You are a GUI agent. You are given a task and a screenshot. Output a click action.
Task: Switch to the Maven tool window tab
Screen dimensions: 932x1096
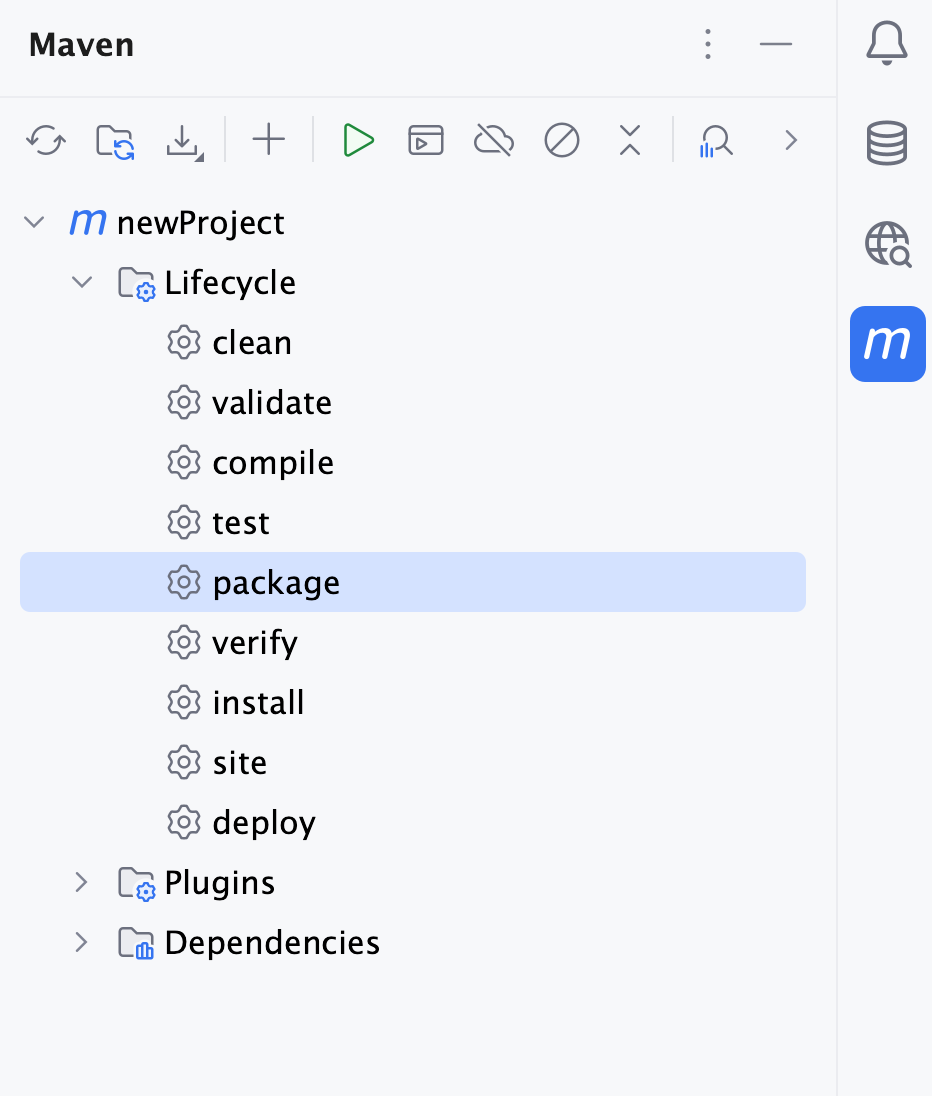(x=887, y=344)
